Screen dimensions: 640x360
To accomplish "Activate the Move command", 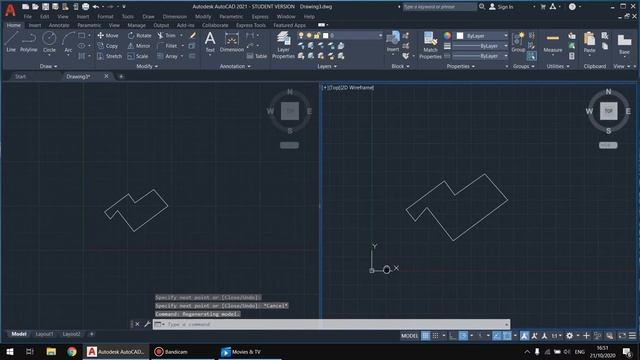I will (108, 36).
